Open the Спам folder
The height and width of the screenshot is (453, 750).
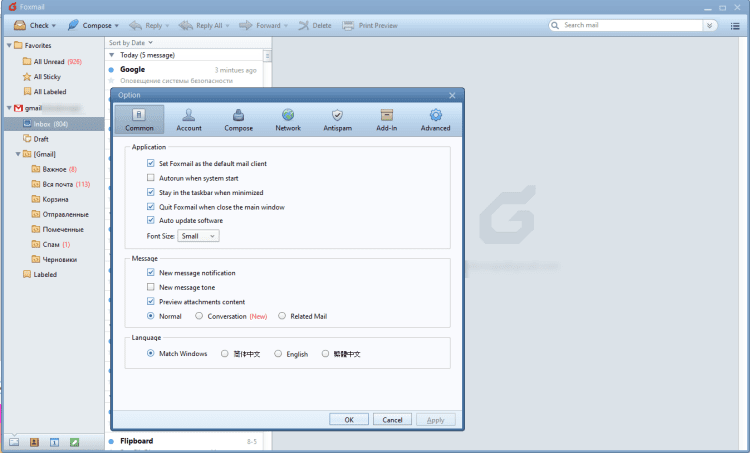51,244
